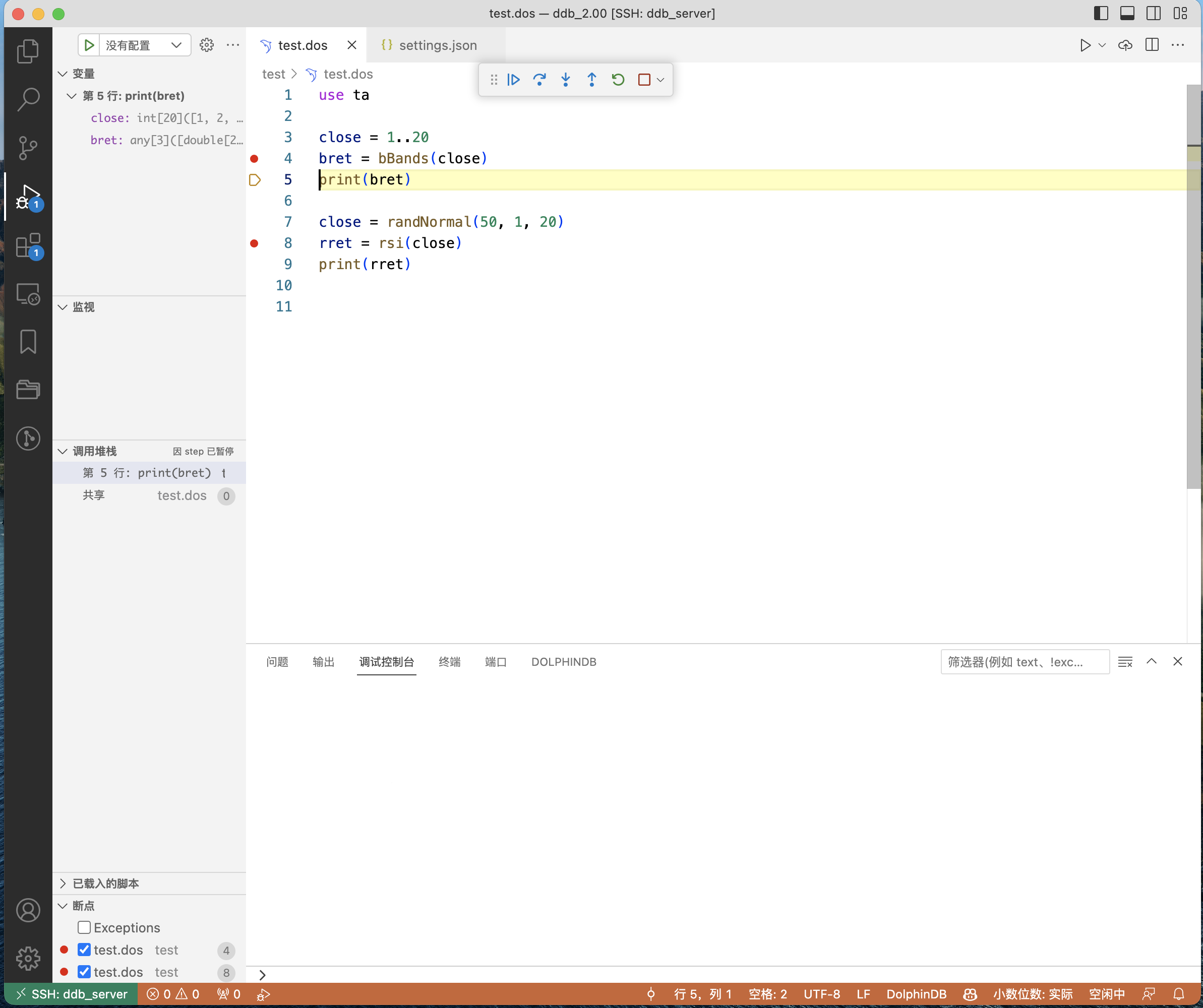
Task: Collapse the 监视 watch section
Action: [x=83, y=307]
